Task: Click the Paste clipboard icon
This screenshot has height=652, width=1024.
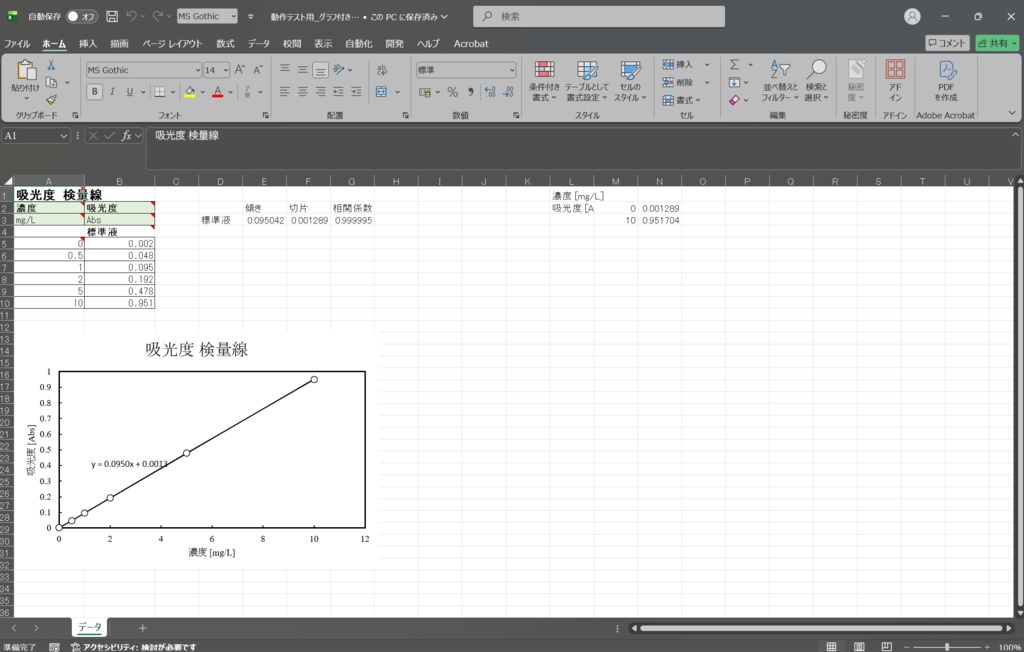Action: [26, 70]
